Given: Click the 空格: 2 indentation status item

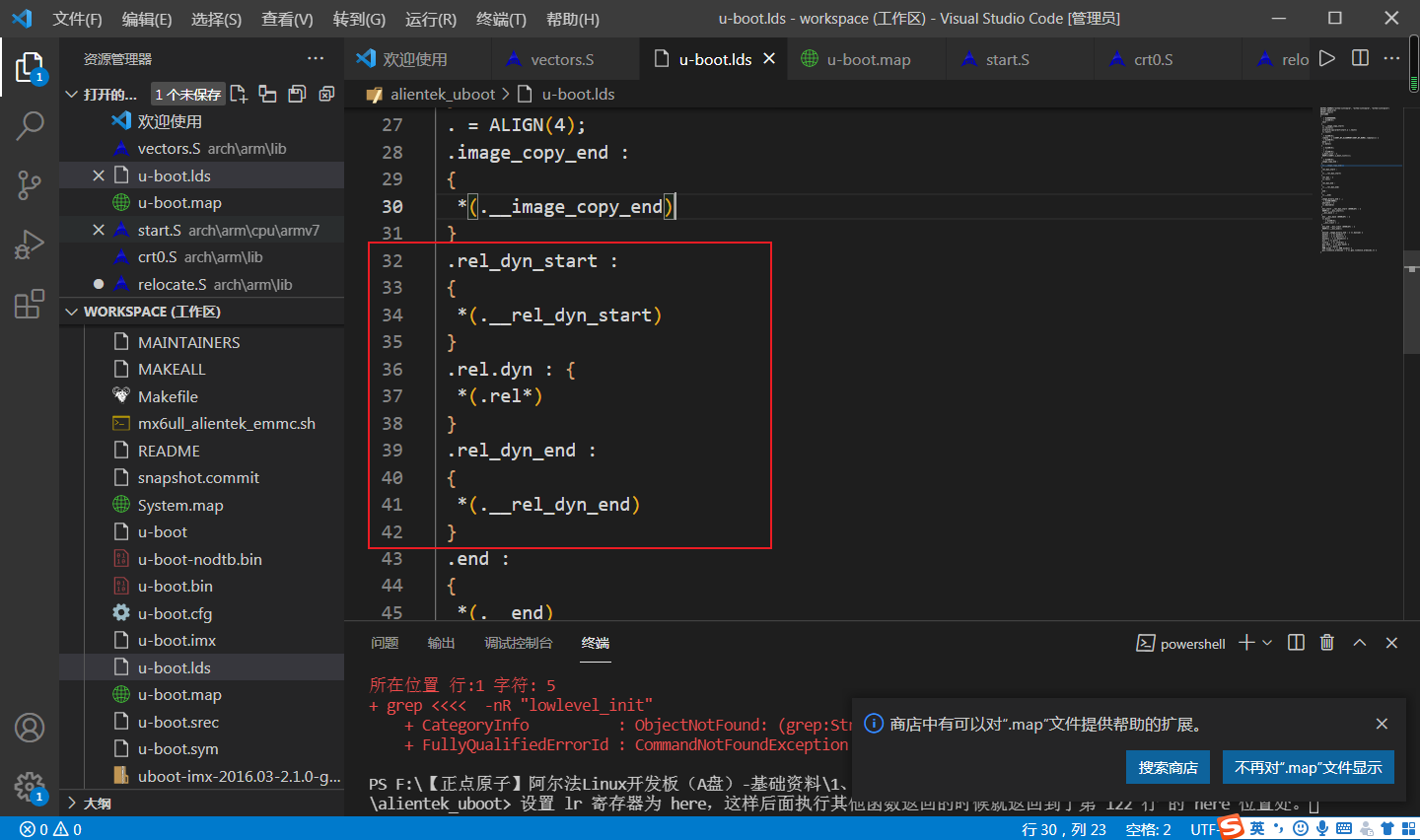Looking at the screenshot, I should tap(1149, 829).
